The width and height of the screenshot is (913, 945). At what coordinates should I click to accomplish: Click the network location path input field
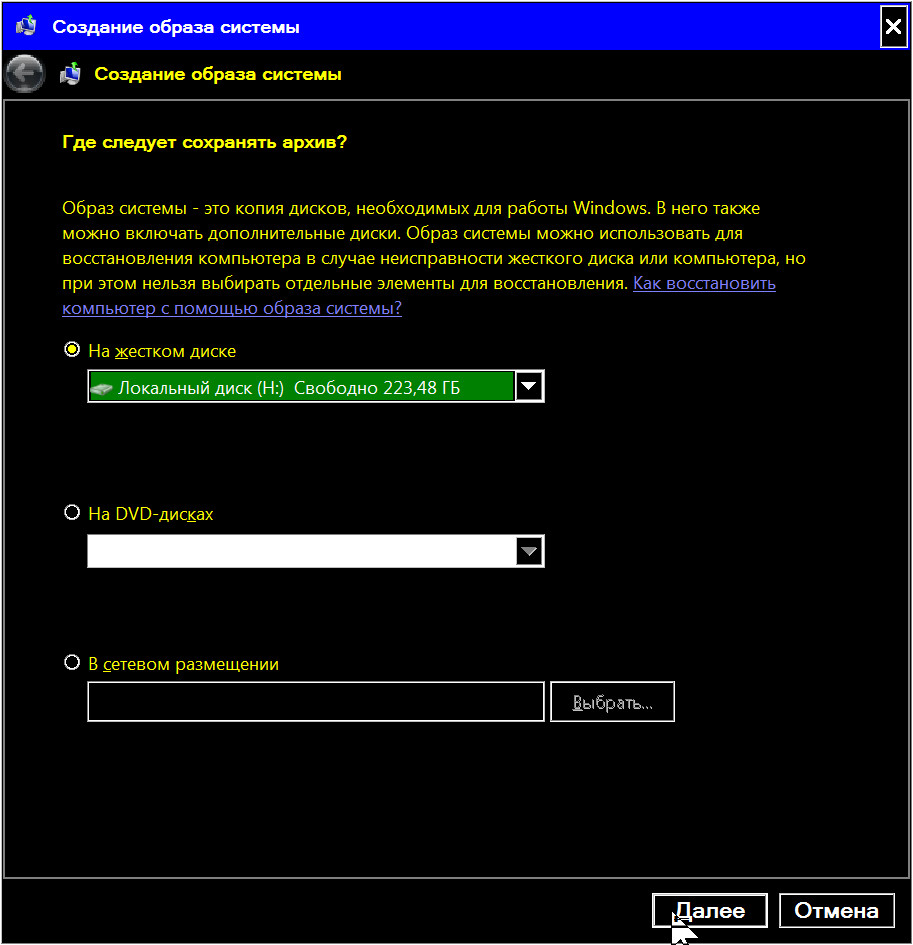[315, 702]
